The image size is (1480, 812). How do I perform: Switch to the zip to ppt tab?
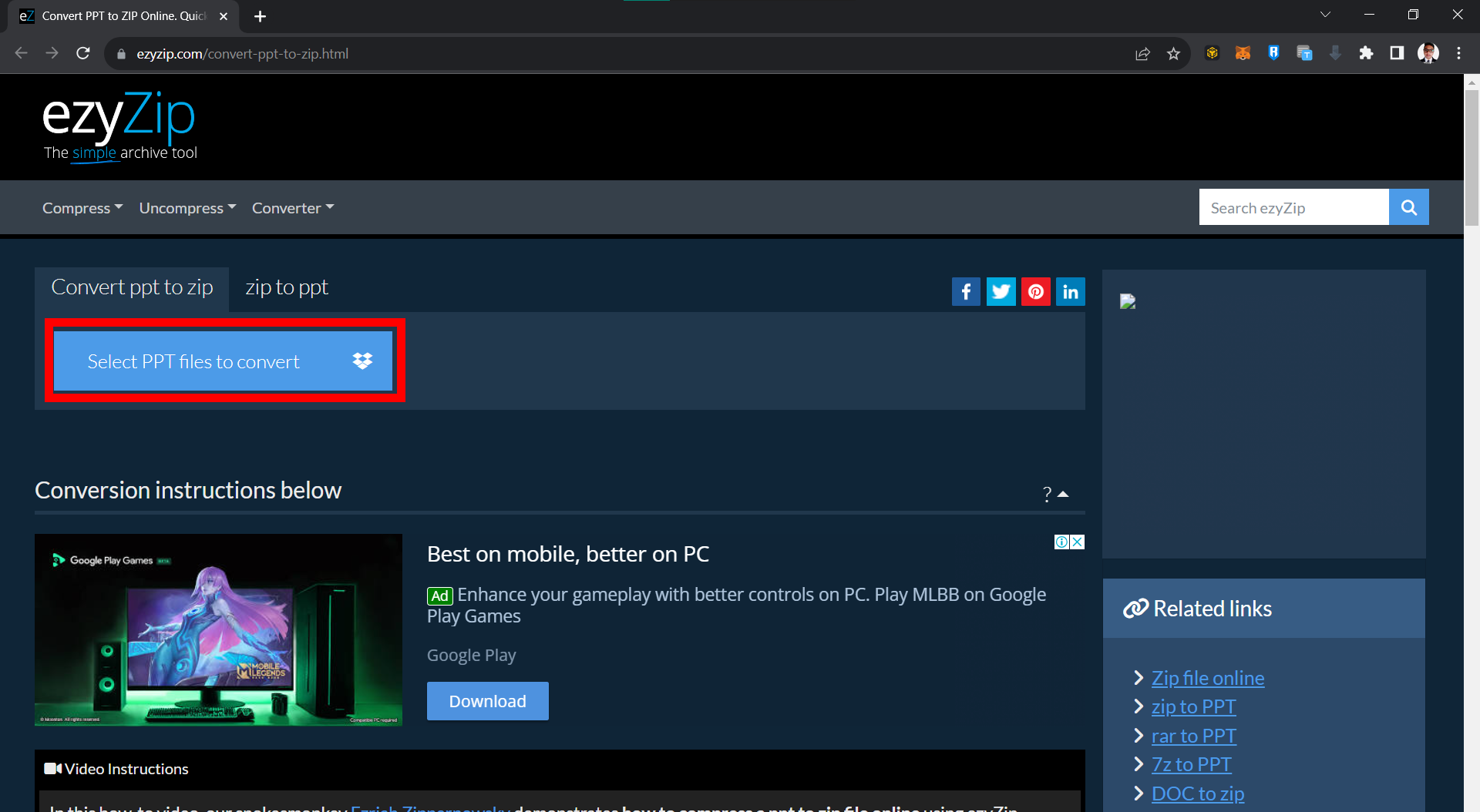coord(287,287)
